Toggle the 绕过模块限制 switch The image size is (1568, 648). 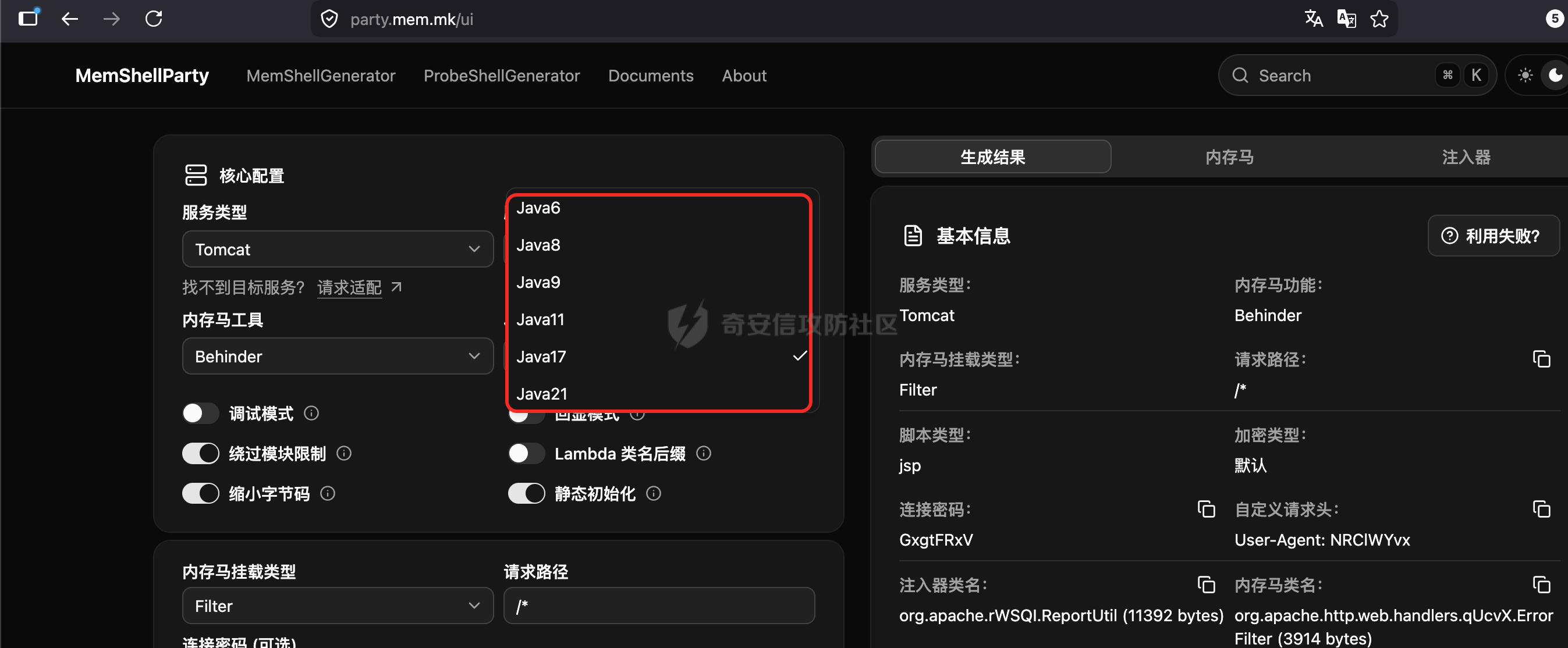[x=200, y=453]
